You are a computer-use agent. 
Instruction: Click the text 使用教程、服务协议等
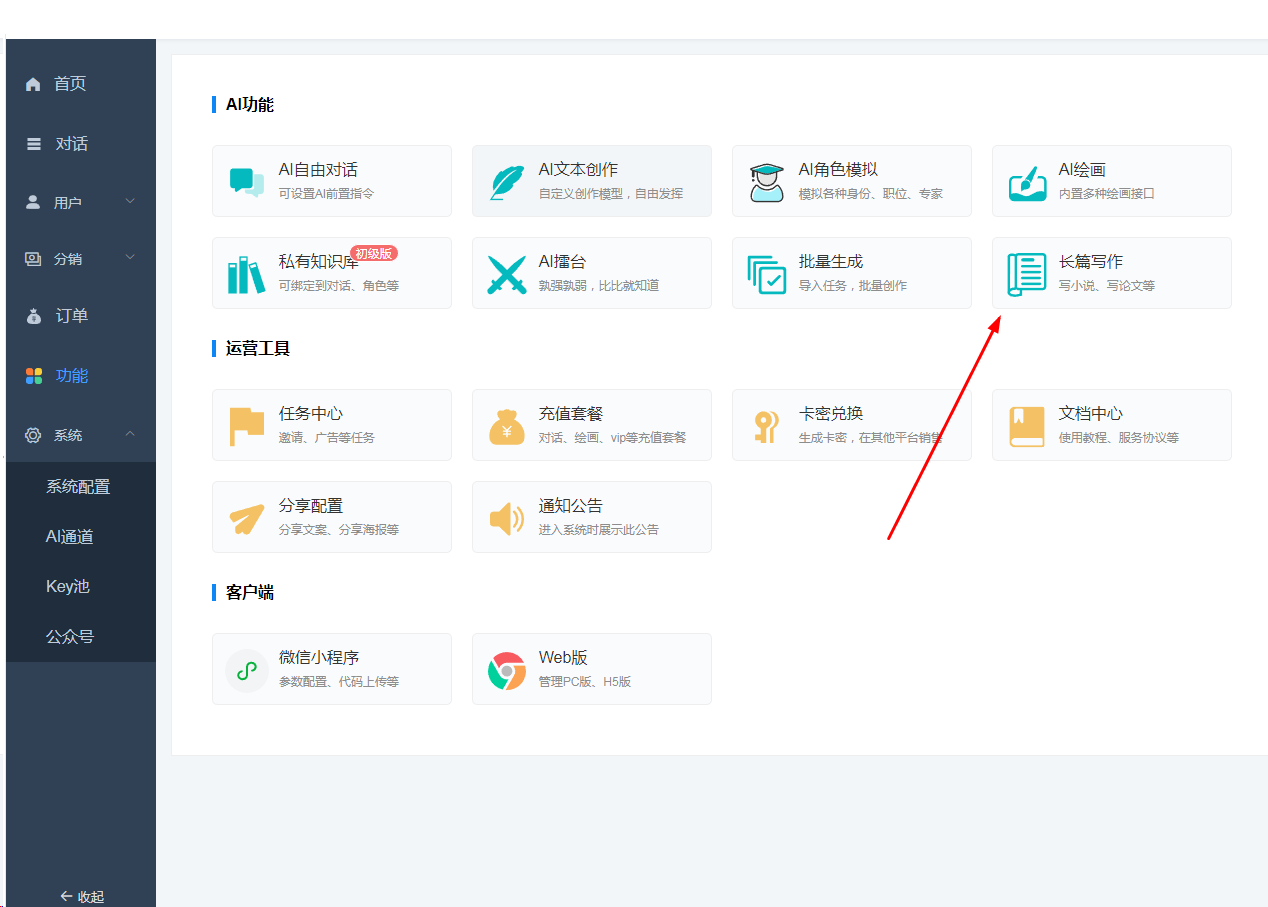tap(1119, 438)
